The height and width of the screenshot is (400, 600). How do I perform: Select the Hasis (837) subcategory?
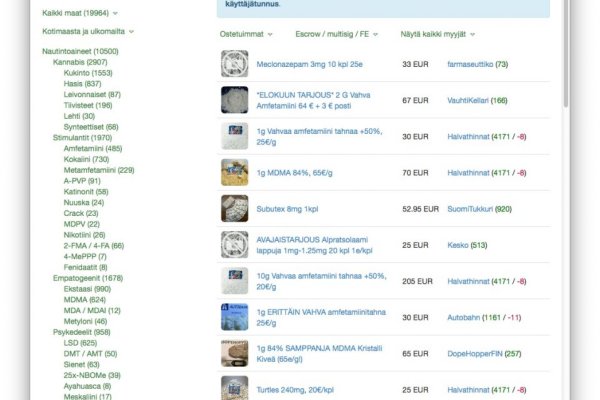[82, 83]
